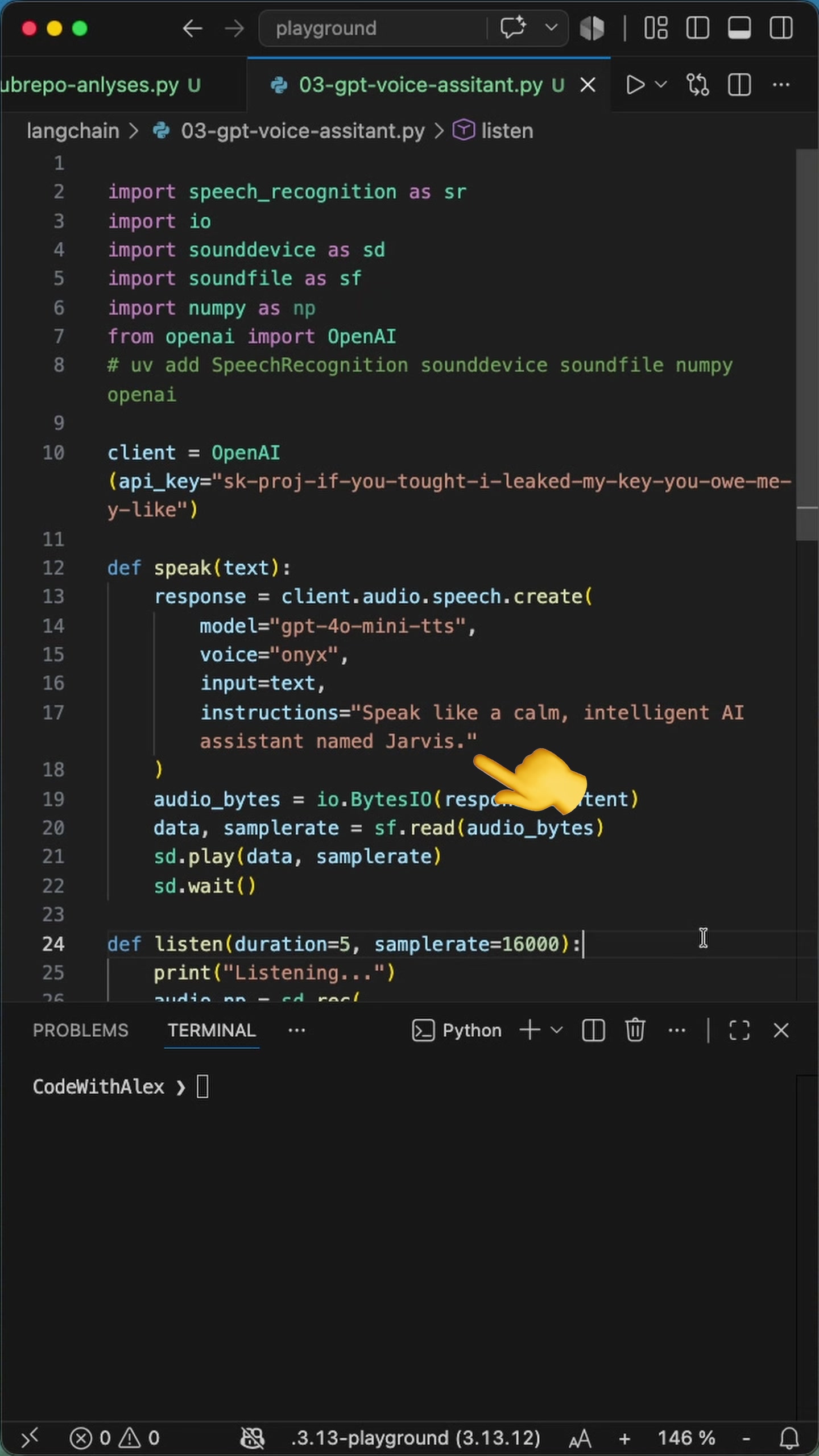Toggle the secondary sidebar
Viewport: 819px width, 1456px height.
pyautogui.click(x=781, y=28)
